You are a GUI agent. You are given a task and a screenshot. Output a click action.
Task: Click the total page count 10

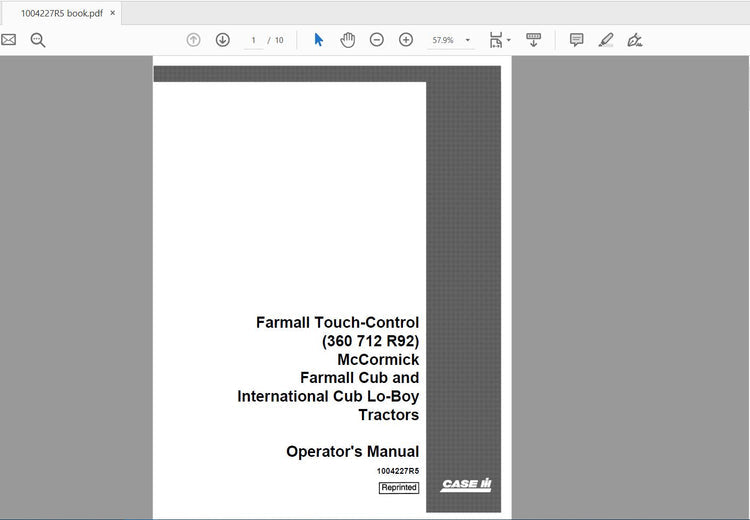tap(279, 41)
